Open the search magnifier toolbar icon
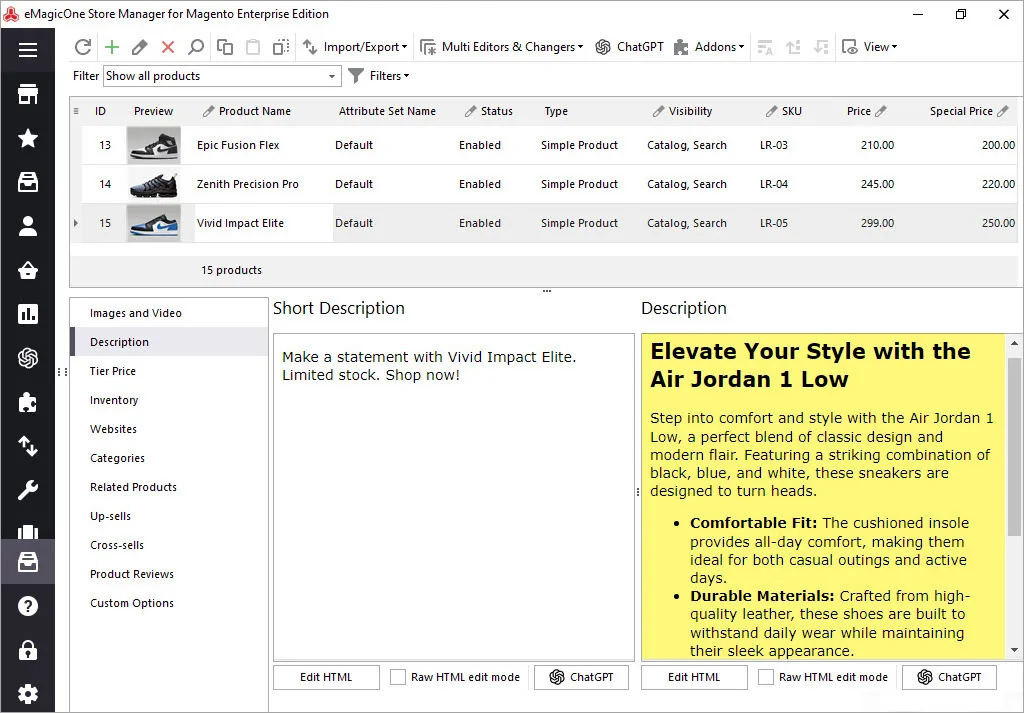Image resolution: width=1024 pixels, height=713 pixels. 196,47
